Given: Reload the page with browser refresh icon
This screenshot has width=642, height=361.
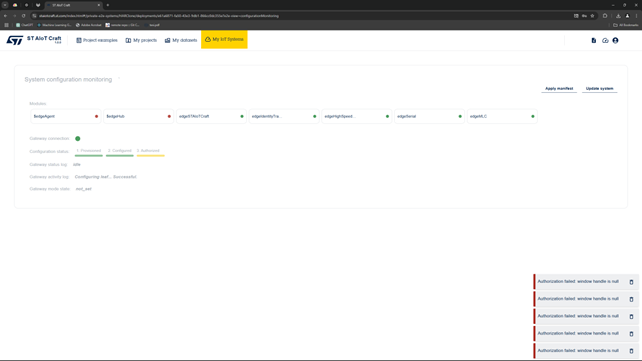Looking at the screenshot, I should pos(23,16).
